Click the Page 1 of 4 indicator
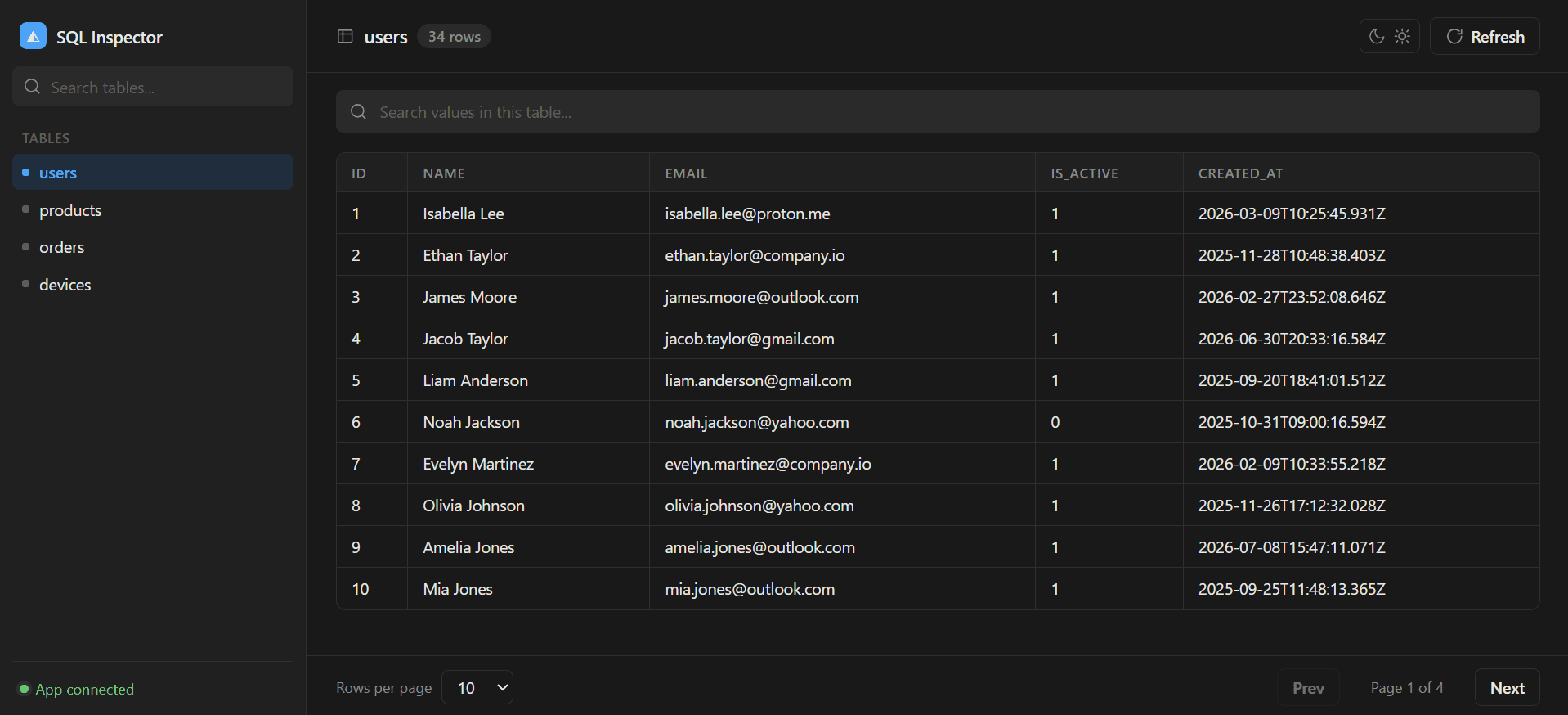The height and width of the screenshot is (715, 1568). coord(1407,687)
